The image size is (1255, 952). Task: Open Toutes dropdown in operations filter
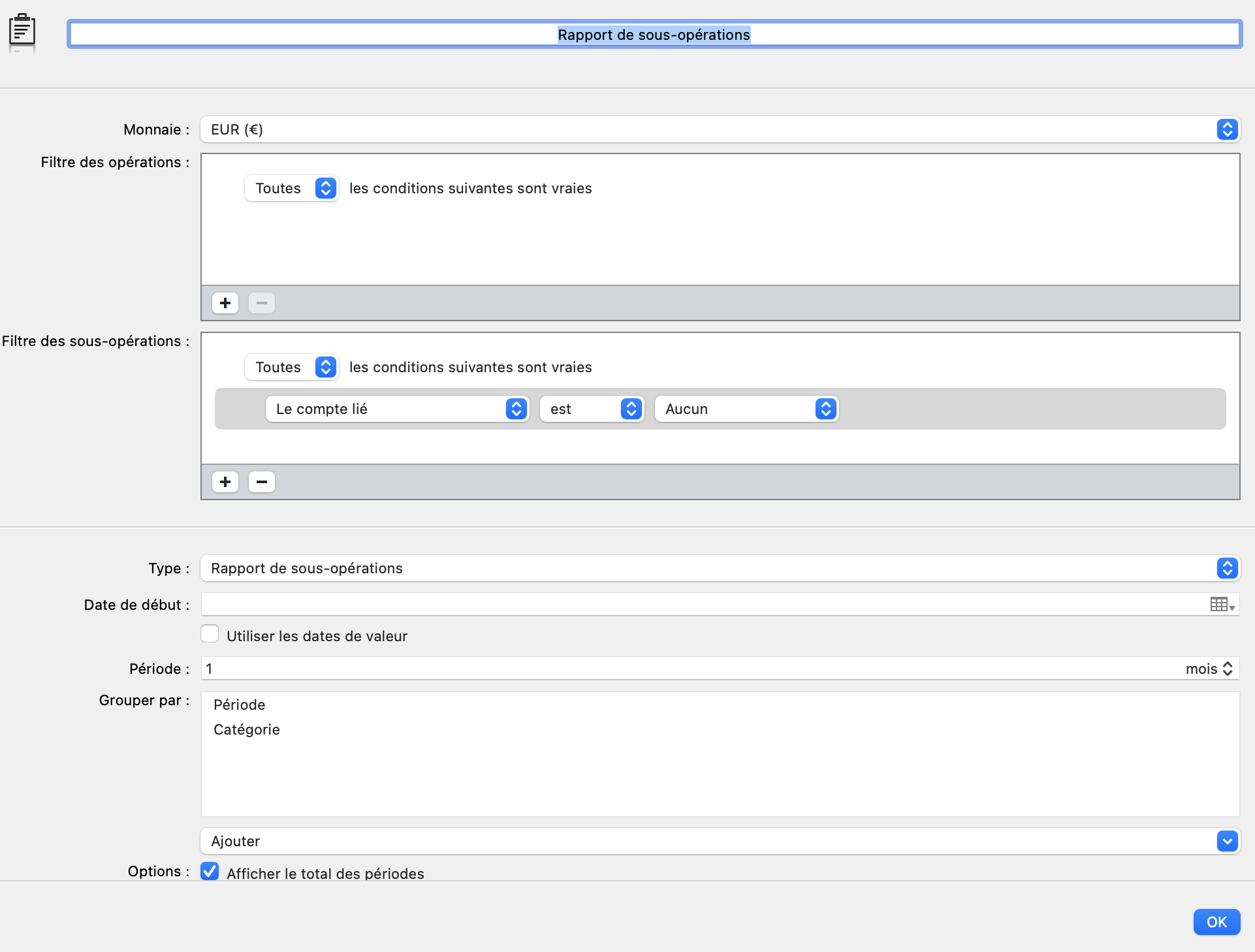point(292,188)
